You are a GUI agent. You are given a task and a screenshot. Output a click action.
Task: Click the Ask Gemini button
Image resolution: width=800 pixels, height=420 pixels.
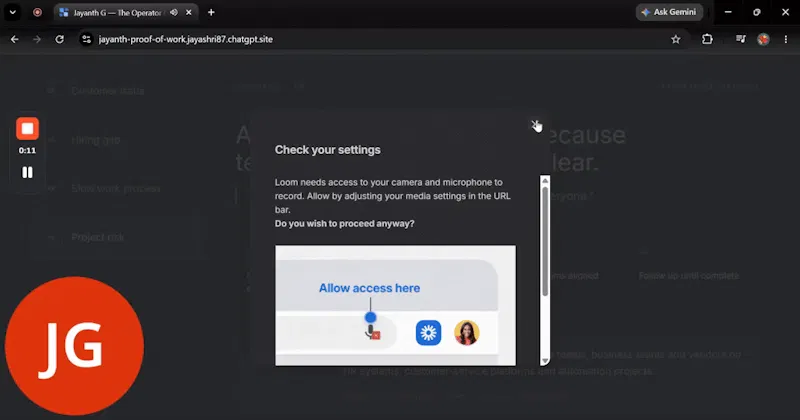click(x=669, y=12)
